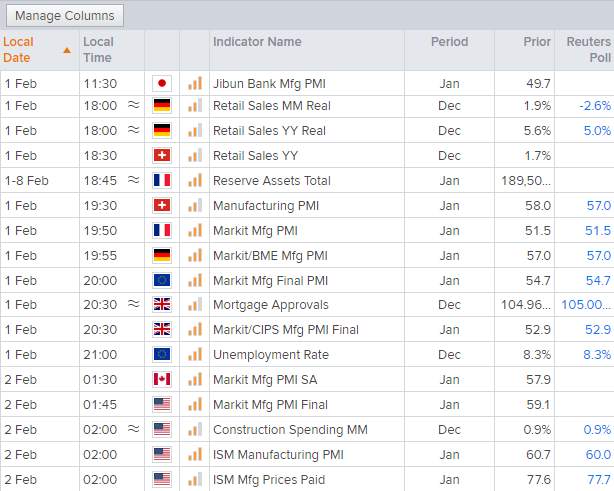Click Eurozone flag on Unemployment Rate row
Image resolution: width=614 pixels, height=491 pixels.
(162, 354)
